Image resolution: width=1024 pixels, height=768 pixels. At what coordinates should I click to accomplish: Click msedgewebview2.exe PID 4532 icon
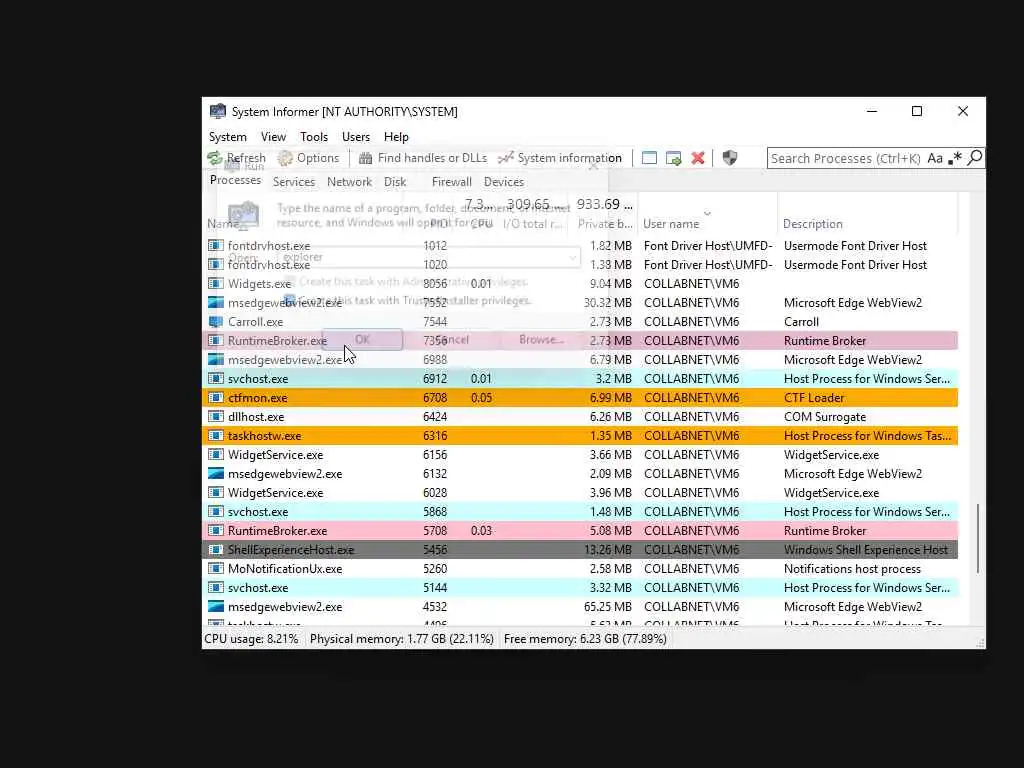pyautogui.click(x=216, y=606)
